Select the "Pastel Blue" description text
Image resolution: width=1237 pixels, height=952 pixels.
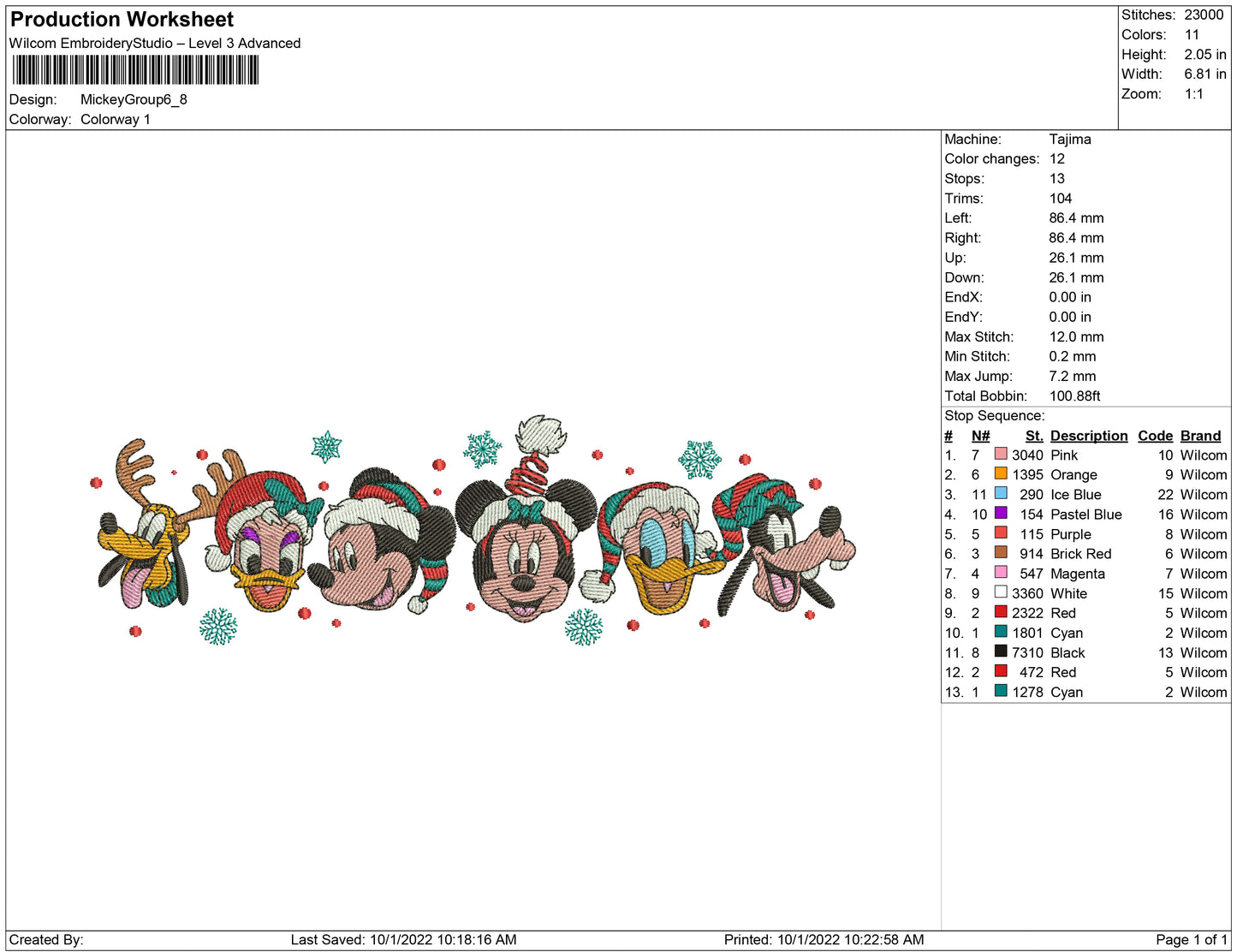(x=1086, y=515)
